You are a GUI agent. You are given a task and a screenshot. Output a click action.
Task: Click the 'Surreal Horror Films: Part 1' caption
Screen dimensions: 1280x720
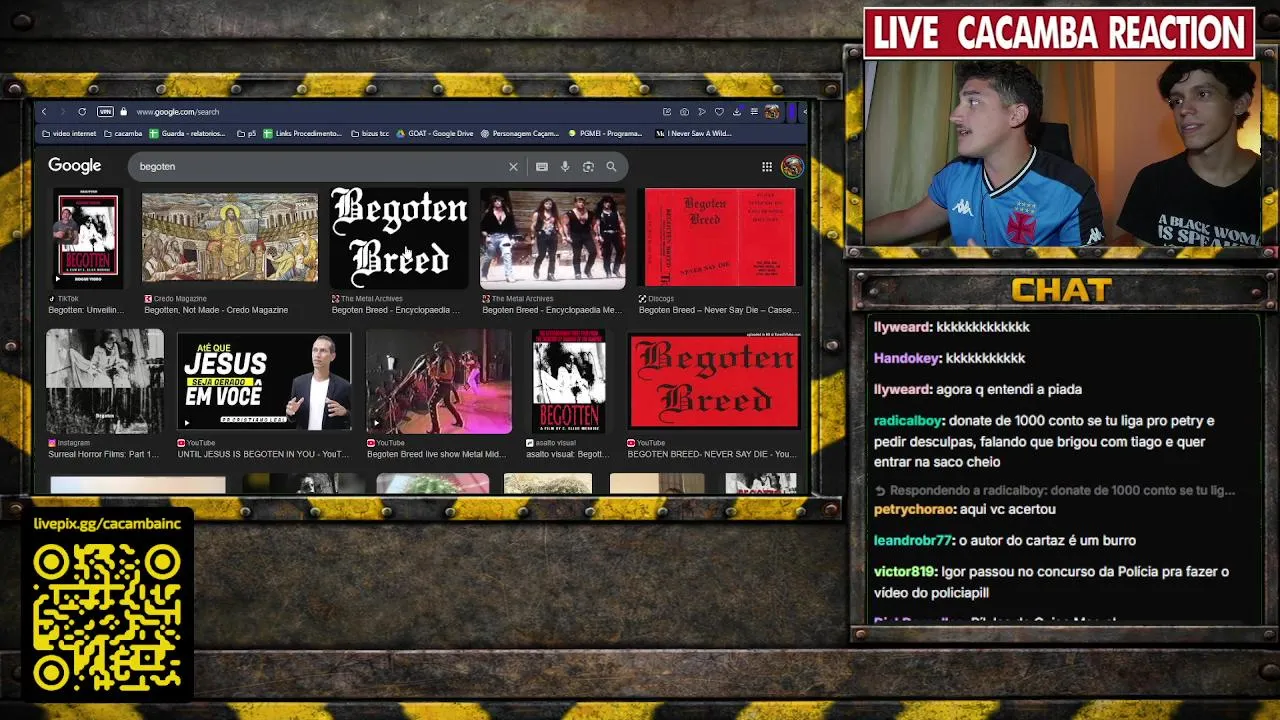pos(103,454)
